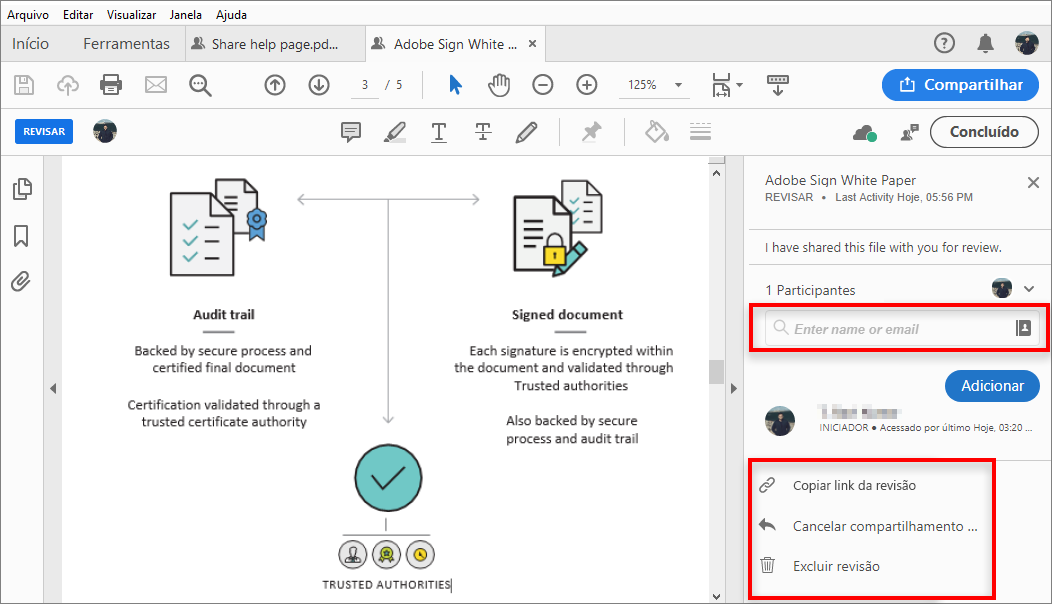Image resolution: width=1052 pixels, height=604 pixels.
Task: Zoom in with the plus icon
Action: [587, 85]
